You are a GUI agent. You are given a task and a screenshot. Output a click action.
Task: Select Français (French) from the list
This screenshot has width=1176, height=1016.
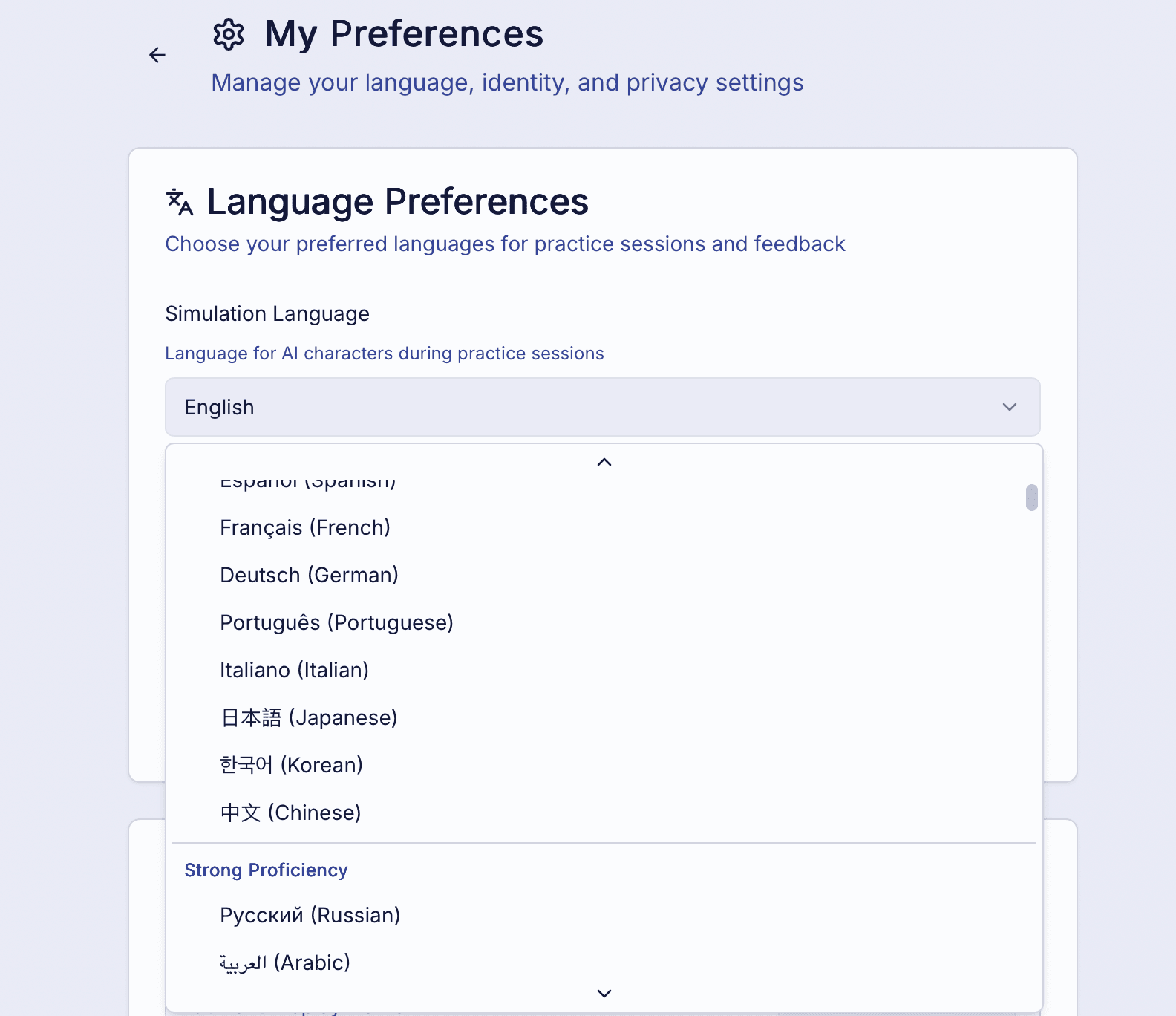305,527
